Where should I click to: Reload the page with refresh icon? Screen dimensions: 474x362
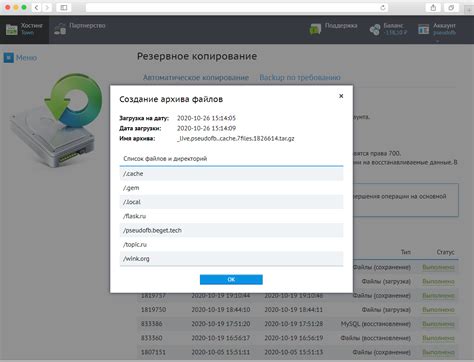coord(383,8)
